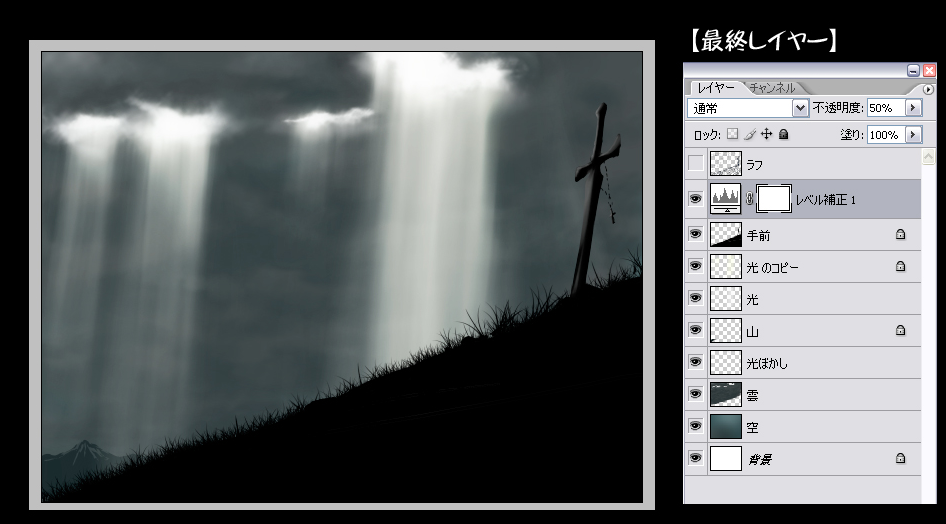Hide the 背景 layer
The height and width of the screenshot is (524, 946).
pos(696,458)
